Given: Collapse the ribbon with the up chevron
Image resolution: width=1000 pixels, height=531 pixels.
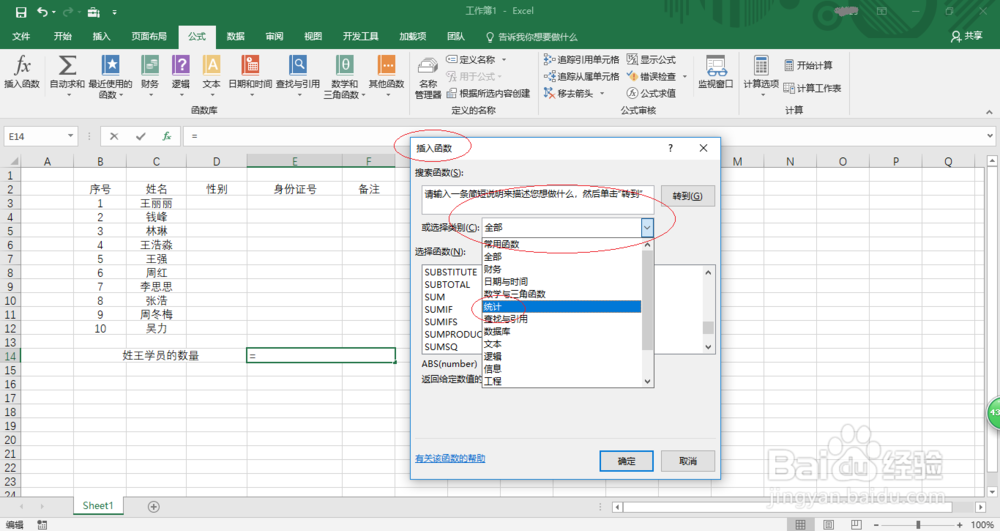Looking at the screenshot, I should pos(989,112).
